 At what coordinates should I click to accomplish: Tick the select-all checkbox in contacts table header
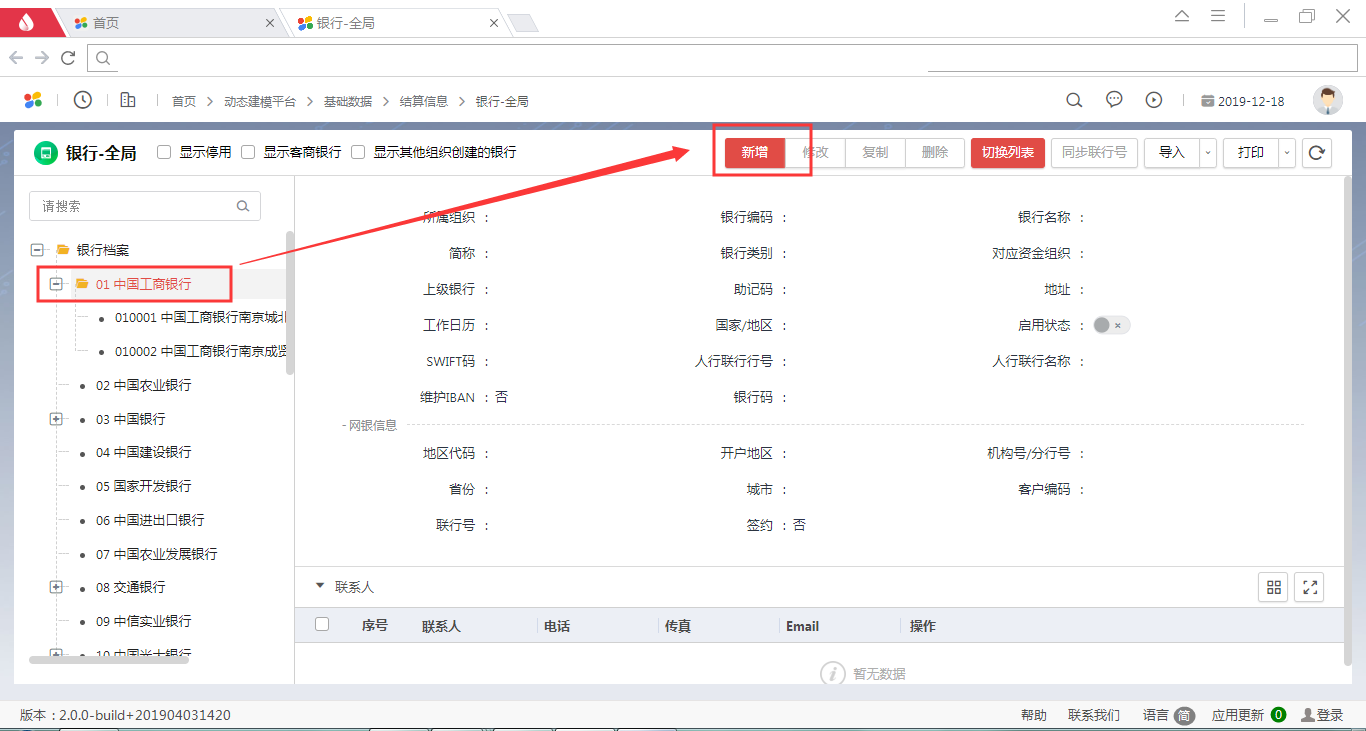tap(322, 625)
